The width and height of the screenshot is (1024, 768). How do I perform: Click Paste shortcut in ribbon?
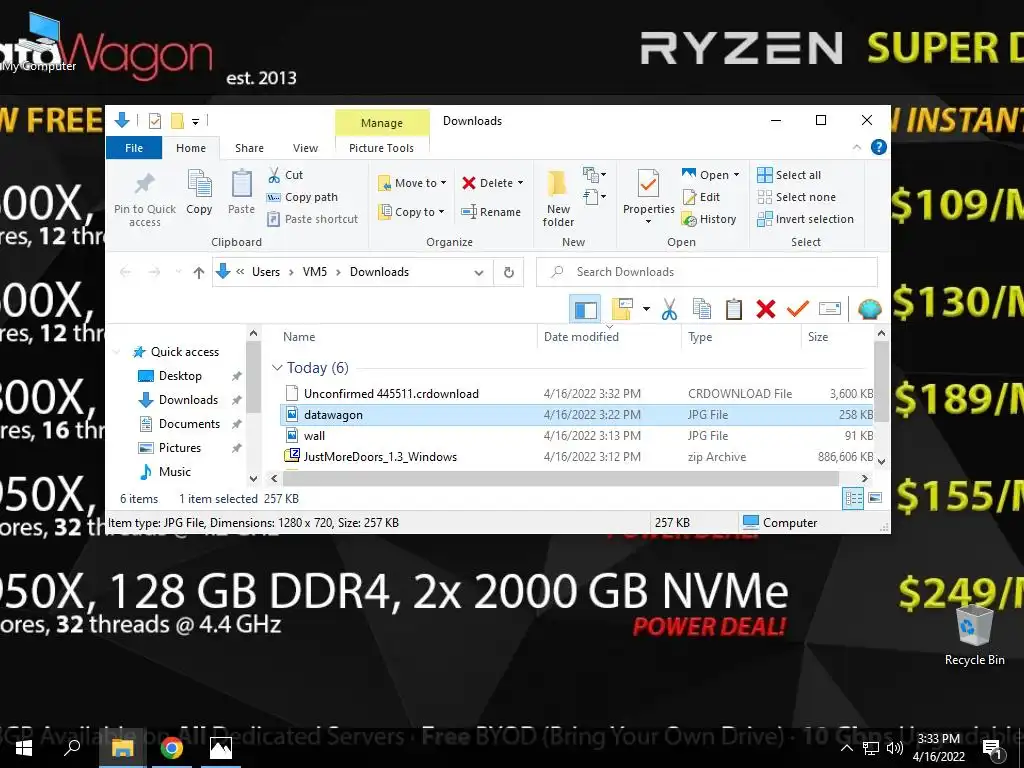[313, 219]
